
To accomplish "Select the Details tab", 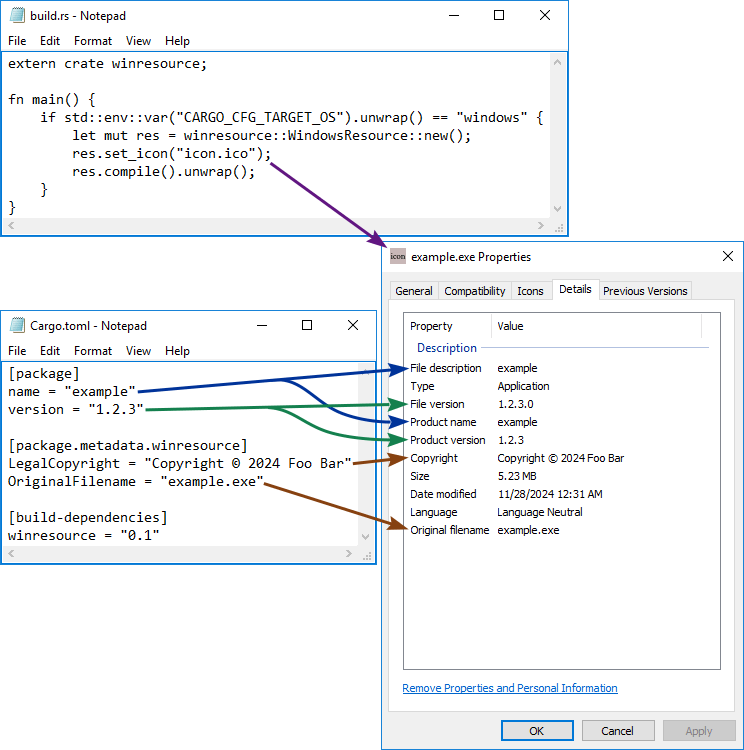I will (x=575, y=289).
